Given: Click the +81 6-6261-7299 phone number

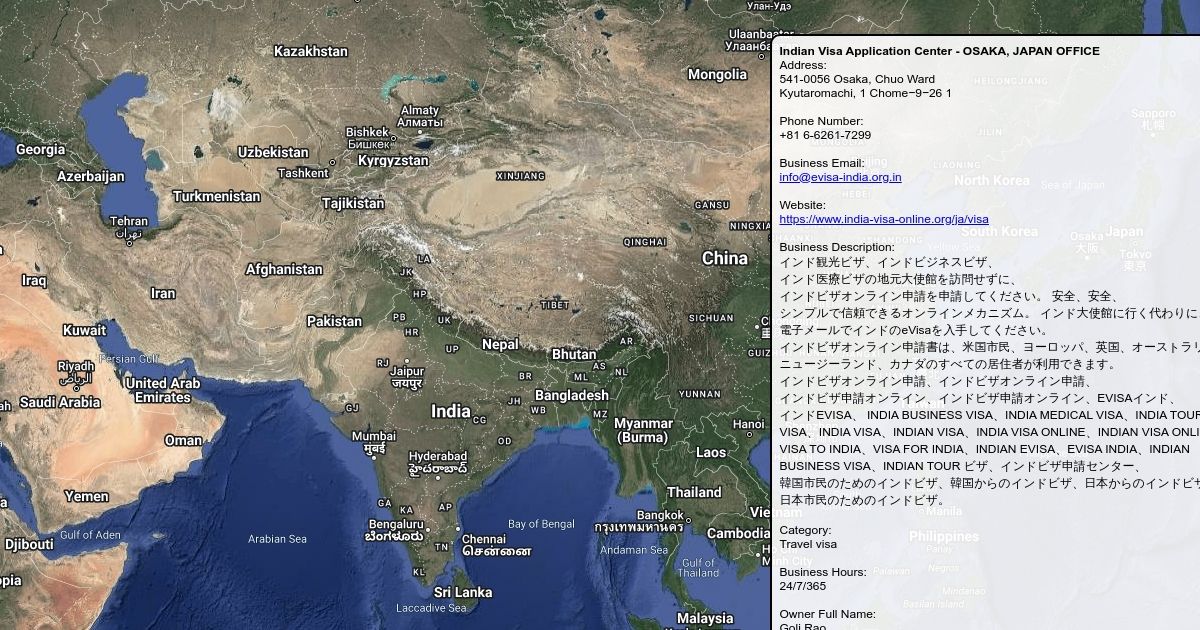Looking at the screenshot, I should click(825, 135).
